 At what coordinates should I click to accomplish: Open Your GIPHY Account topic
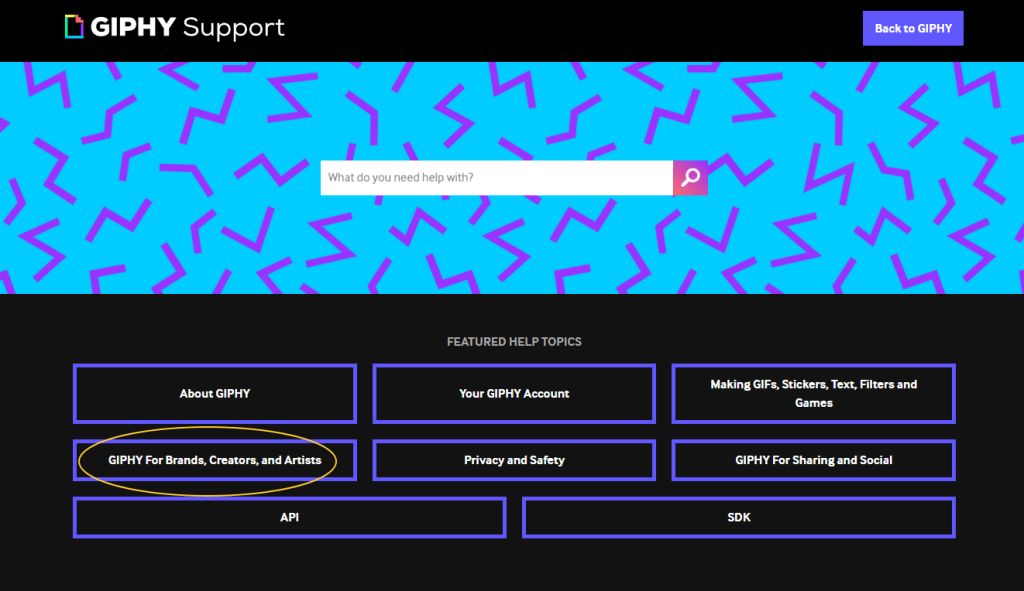pyautogui.click(x=514, y=394)
